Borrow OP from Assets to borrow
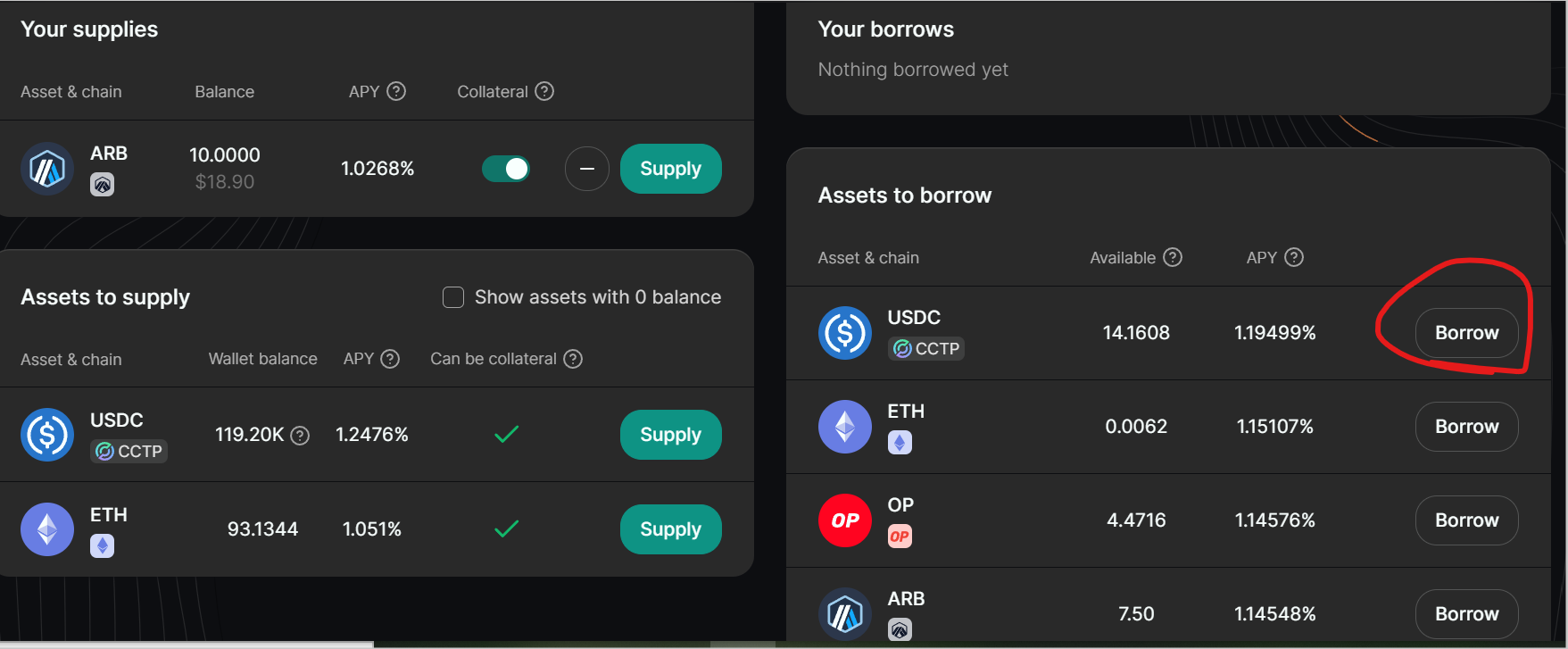This screenshot has height=649, width=1568. (x=1466, y=520)
